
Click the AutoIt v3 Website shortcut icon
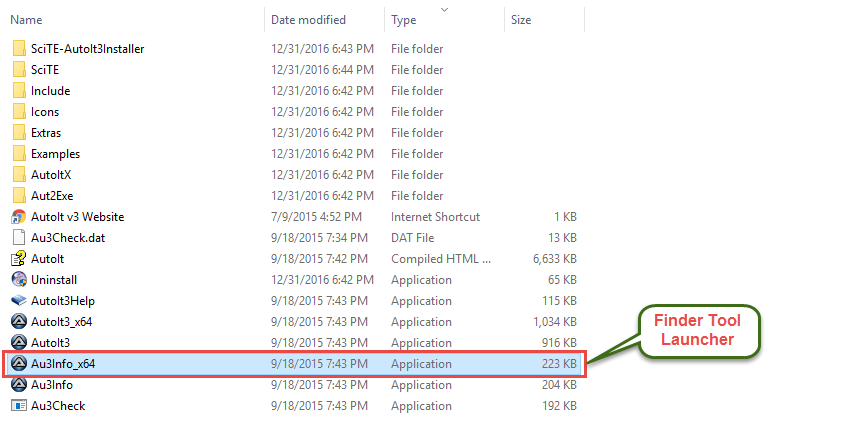(19, 217)
